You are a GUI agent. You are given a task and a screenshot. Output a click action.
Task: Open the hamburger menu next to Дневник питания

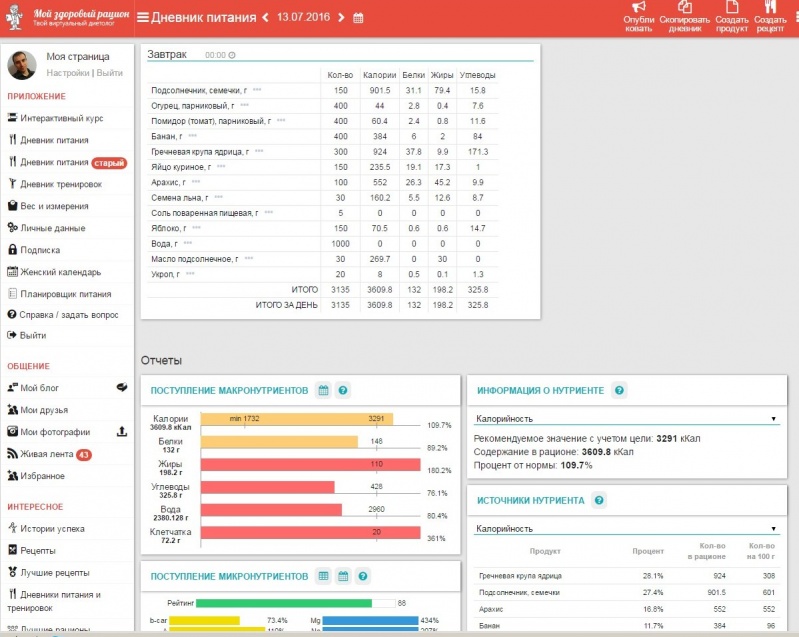[143, 17]
